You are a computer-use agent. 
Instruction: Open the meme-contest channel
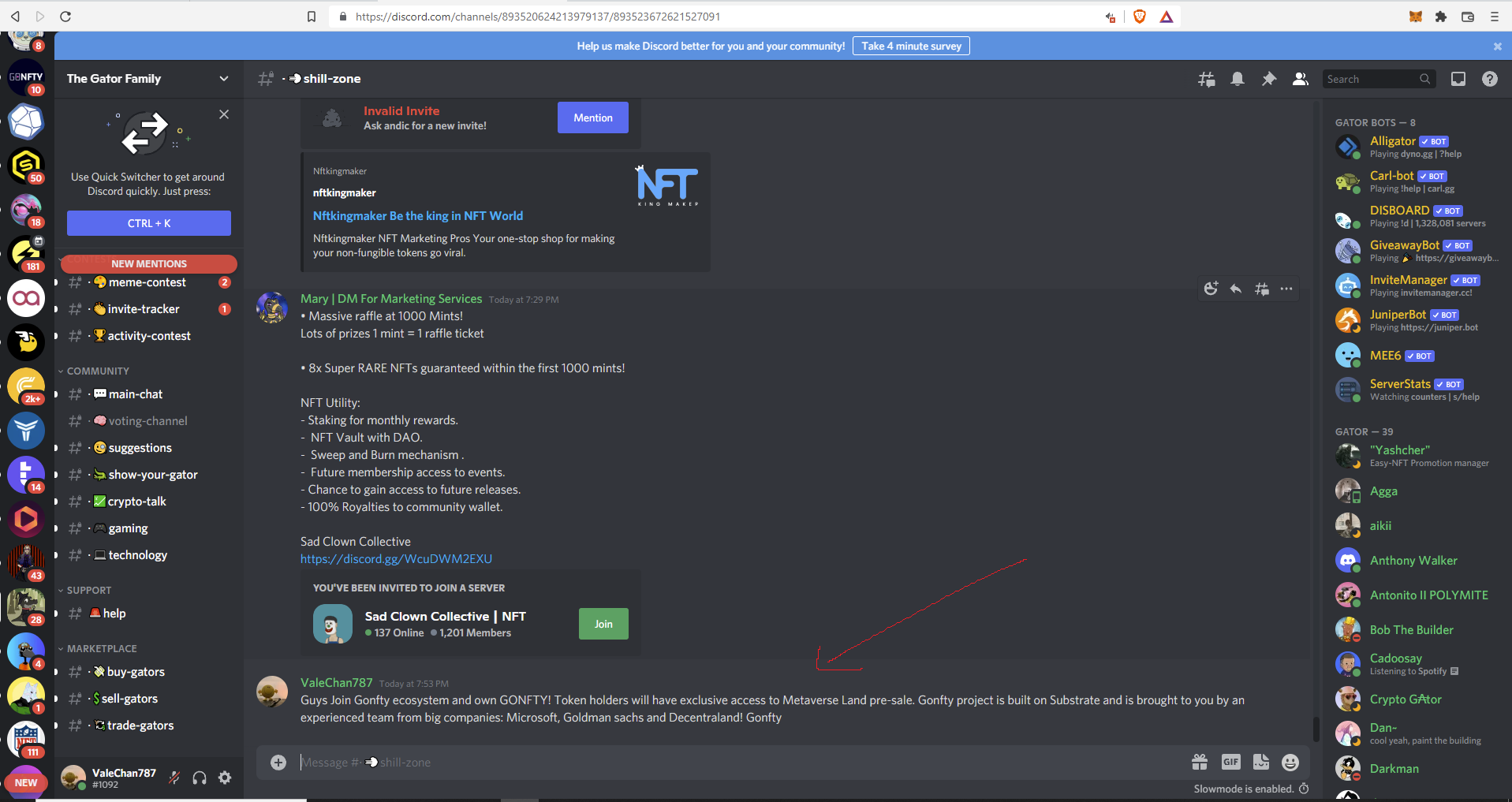tap(148, 282)
